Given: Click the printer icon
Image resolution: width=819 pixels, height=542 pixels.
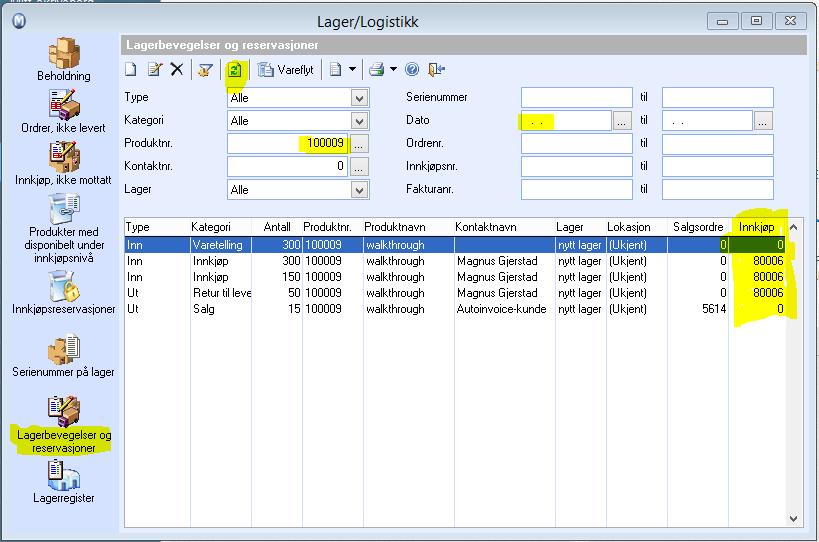Looking at the screenshot, I should point(377,69).
